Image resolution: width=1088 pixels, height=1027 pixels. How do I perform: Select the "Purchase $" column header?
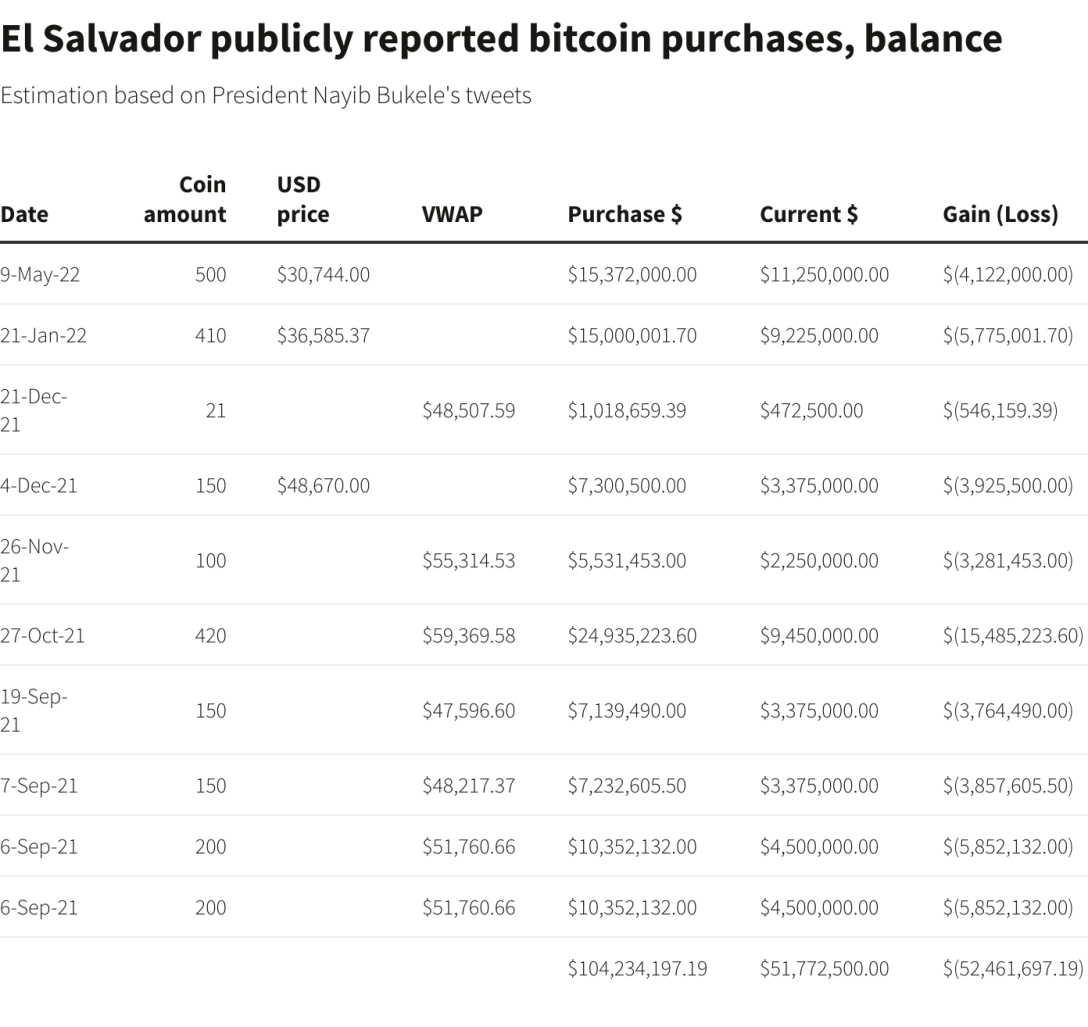pyautogui.click(x=625, y=214)
